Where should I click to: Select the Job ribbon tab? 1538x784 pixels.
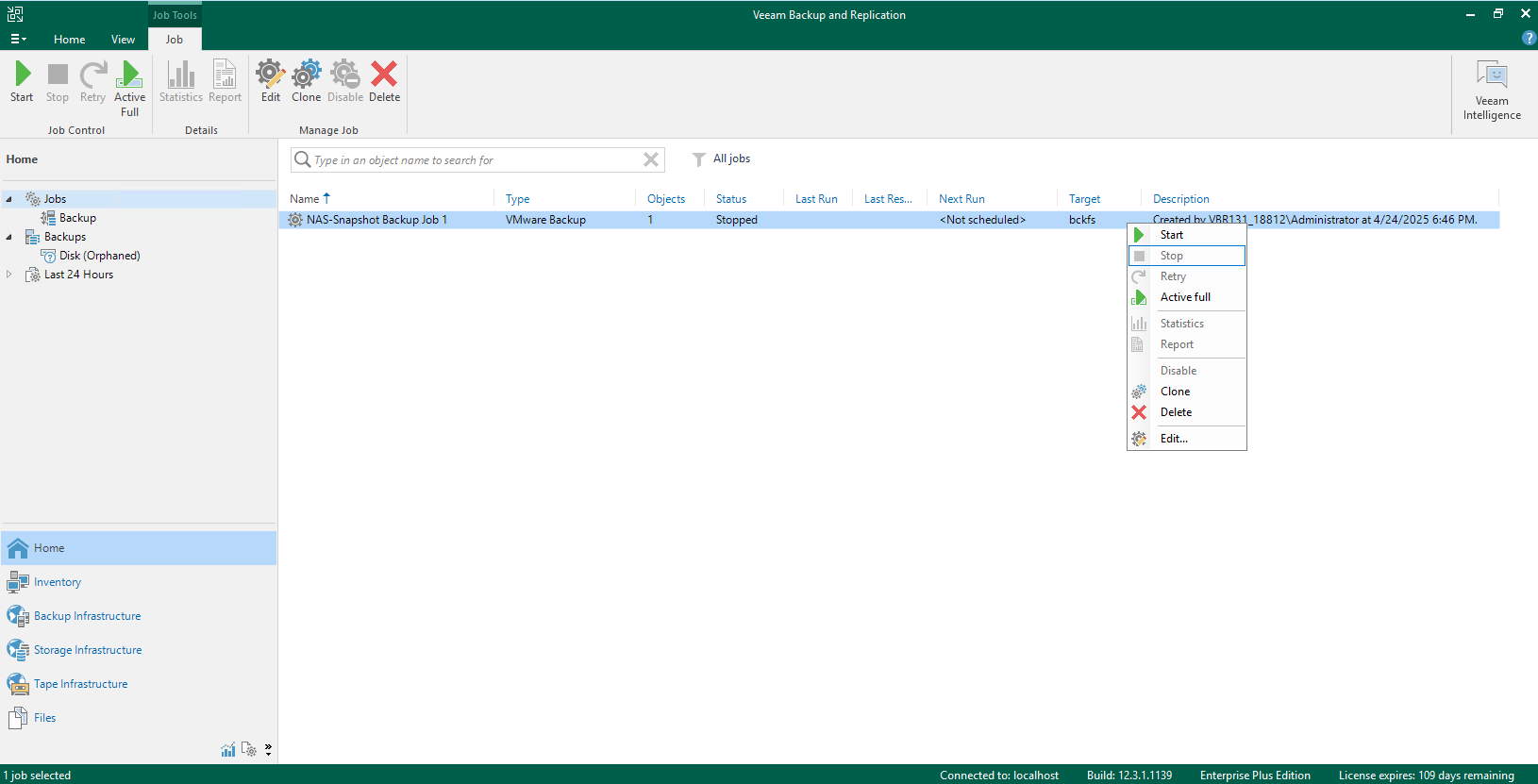pyautogui.click(x=175, y=40)
